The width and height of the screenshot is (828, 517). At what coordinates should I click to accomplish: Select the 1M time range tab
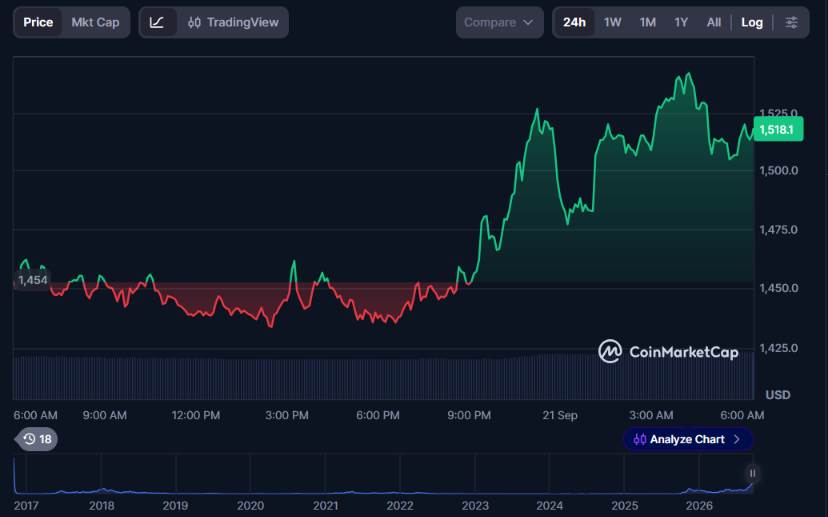[647, 22]
